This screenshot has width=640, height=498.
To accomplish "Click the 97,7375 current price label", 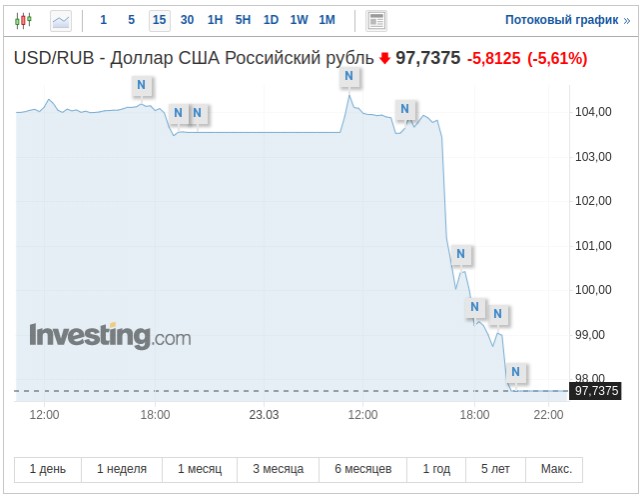I will click(x=596, y=391).
